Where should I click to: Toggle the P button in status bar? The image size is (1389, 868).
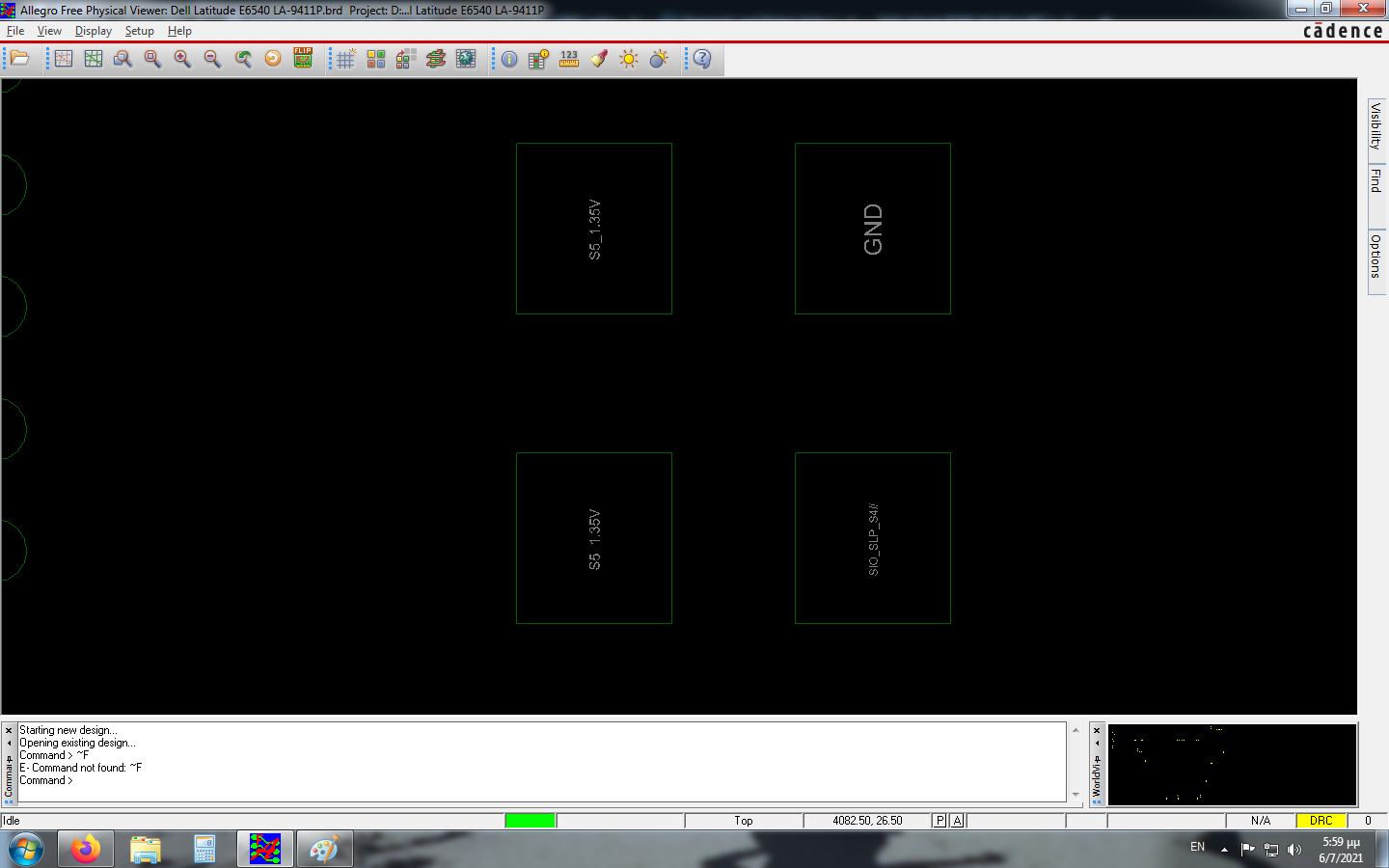coord(940,821)
